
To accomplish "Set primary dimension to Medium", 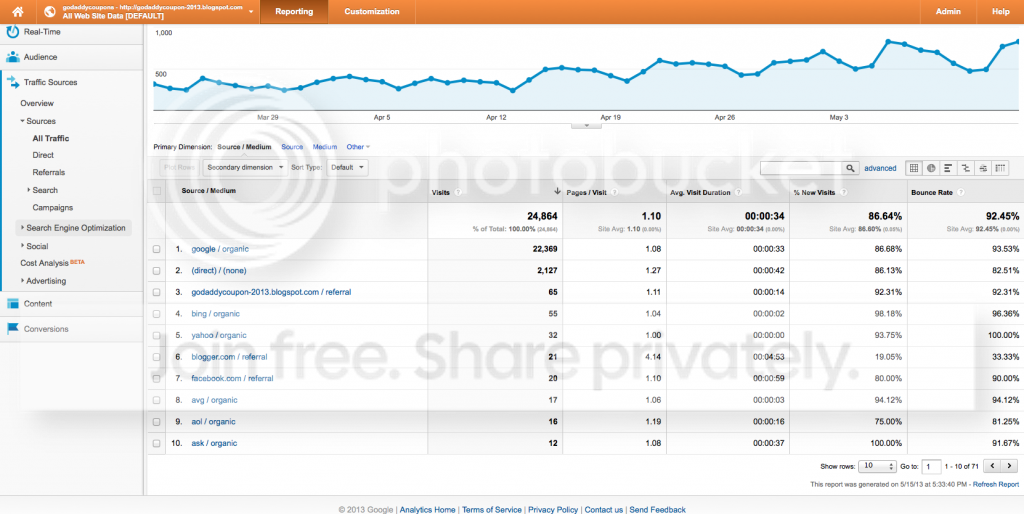I will click(325, 147).
